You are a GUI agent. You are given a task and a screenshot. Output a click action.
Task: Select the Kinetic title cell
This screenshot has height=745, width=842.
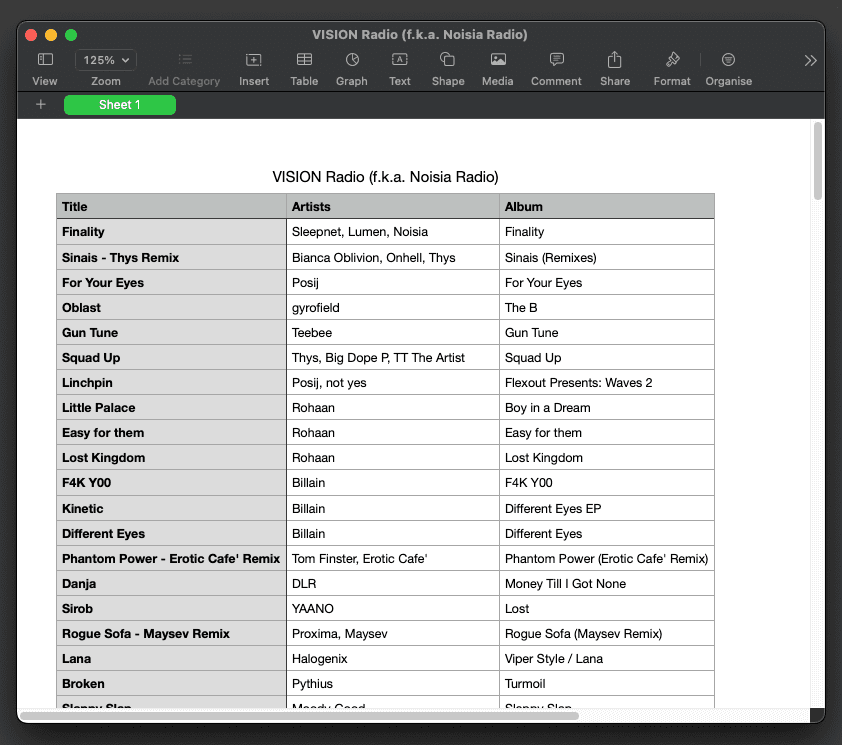(x=171, y=508)
